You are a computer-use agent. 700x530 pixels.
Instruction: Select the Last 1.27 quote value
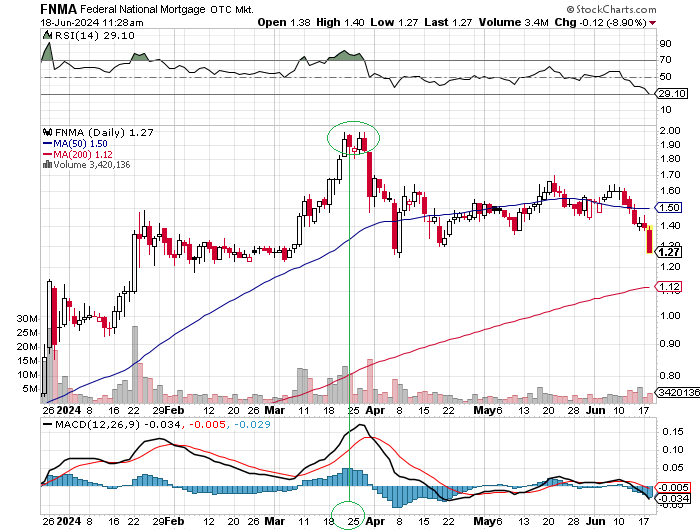coord(448,22)
